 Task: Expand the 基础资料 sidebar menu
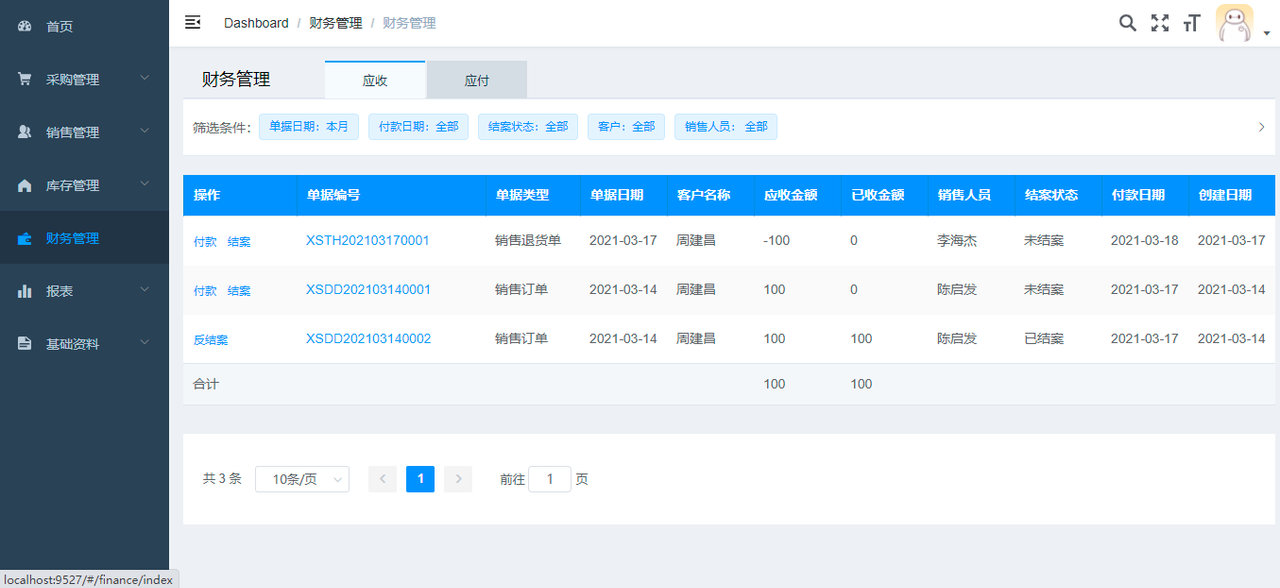click(84, 343)
